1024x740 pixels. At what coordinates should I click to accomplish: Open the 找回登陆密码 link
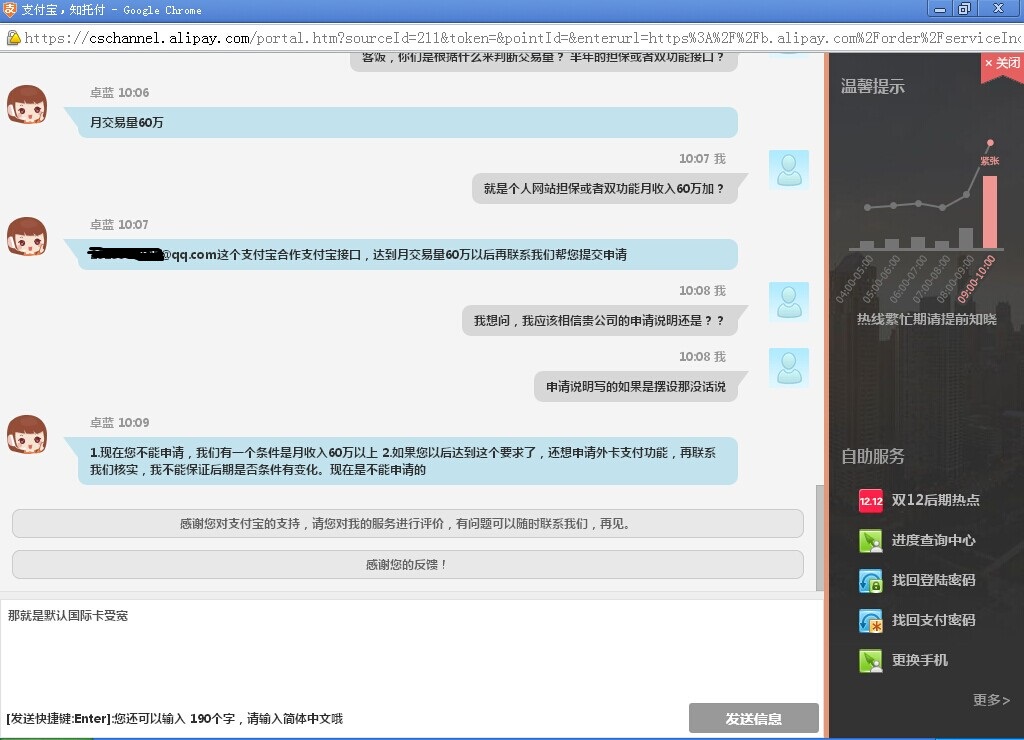(x=933, y=580)
